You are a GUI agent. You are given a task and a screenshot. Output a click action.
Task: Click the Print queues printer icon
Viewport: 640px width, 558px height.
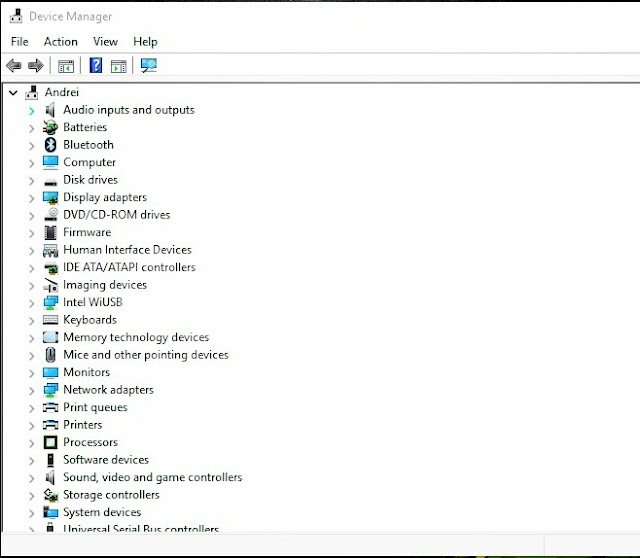coord(50,407)
